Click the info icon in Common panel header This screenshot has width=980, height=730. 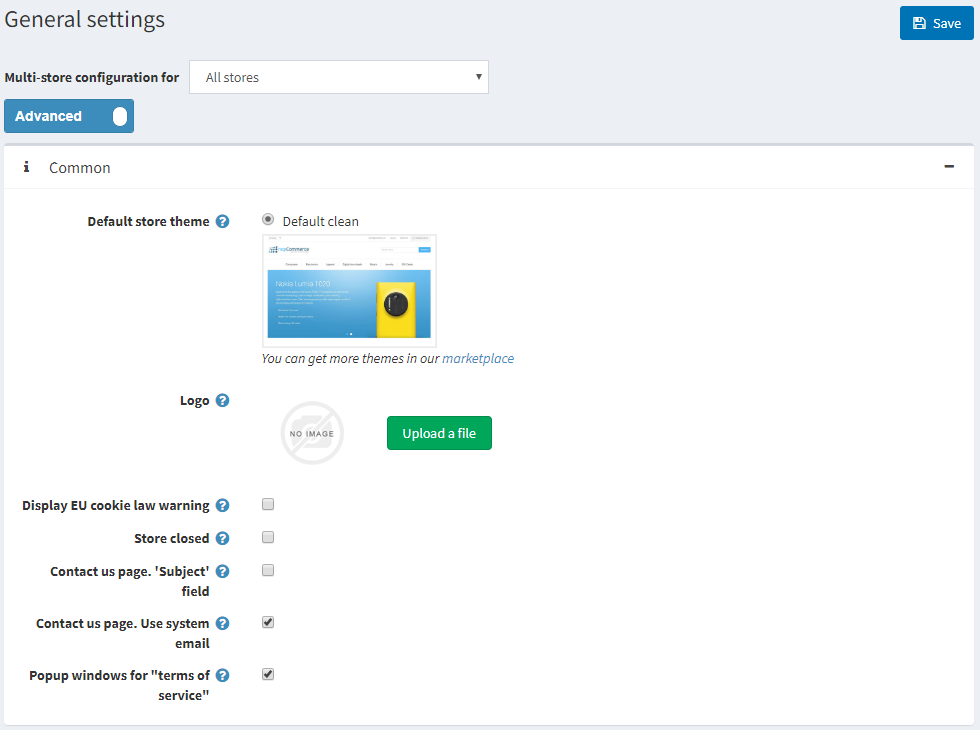pyautogui.click(x=27, y=167)
